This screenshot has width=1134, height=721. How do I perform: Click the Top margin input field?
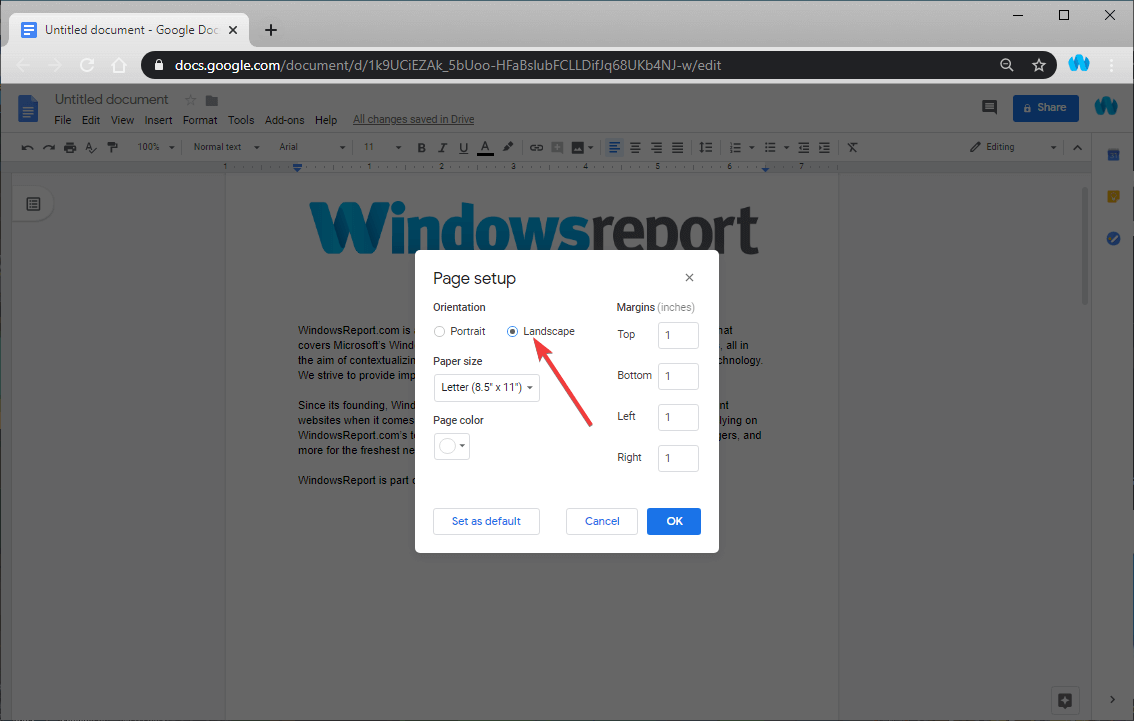pyautogui.click(x=677, y=335)
